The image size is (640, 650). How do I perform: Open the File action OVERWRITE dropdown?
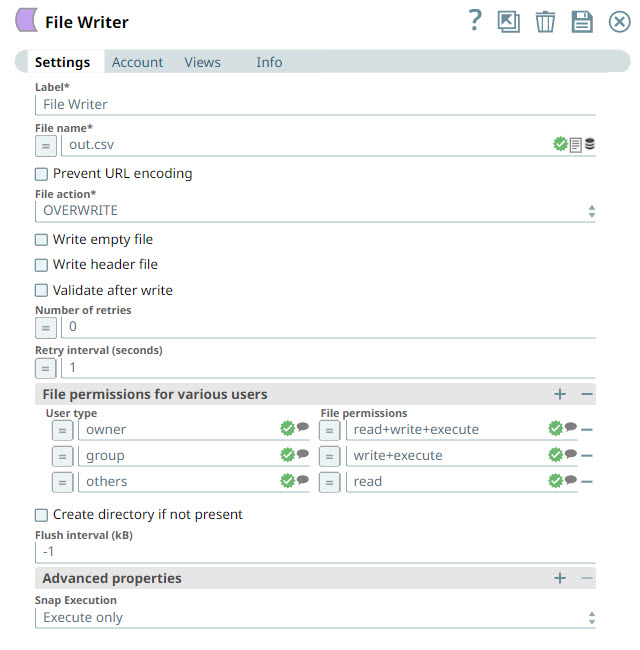315,211
